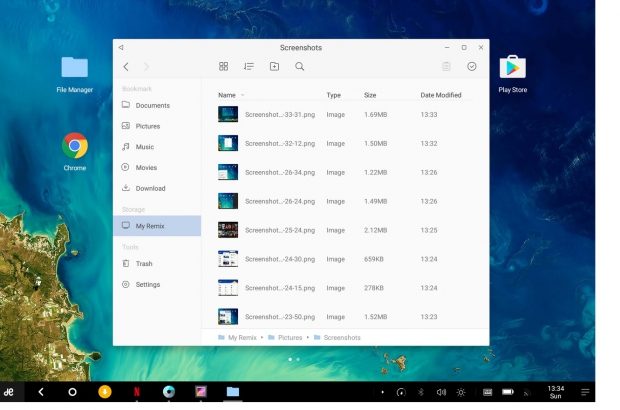Open volume control in system tray

coord(441,392)
